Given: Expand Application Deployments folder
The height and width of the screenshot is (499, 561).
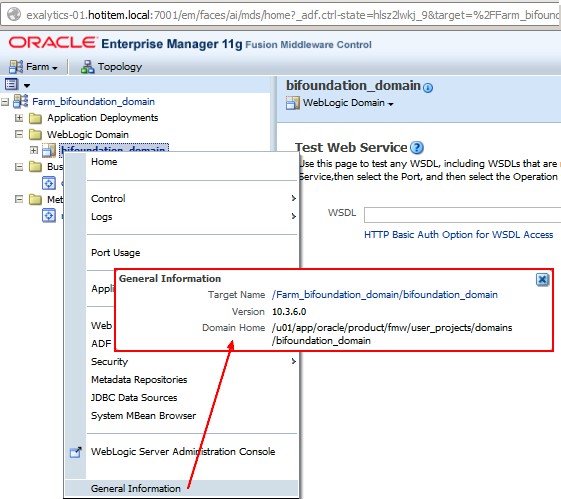Looking at the screenshot, I should click(19, 118).
